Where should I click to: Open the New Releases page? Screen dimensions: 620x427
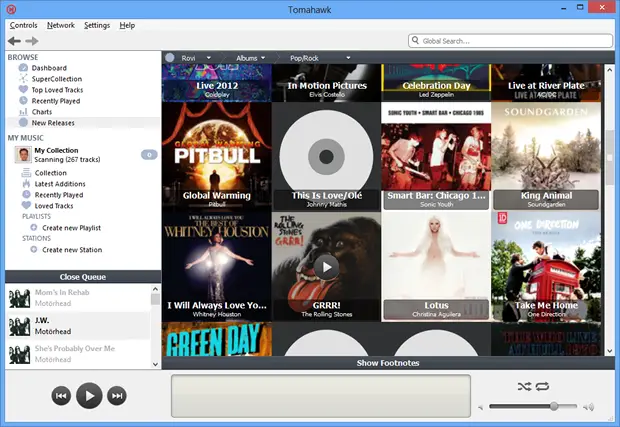coord(53,123)
